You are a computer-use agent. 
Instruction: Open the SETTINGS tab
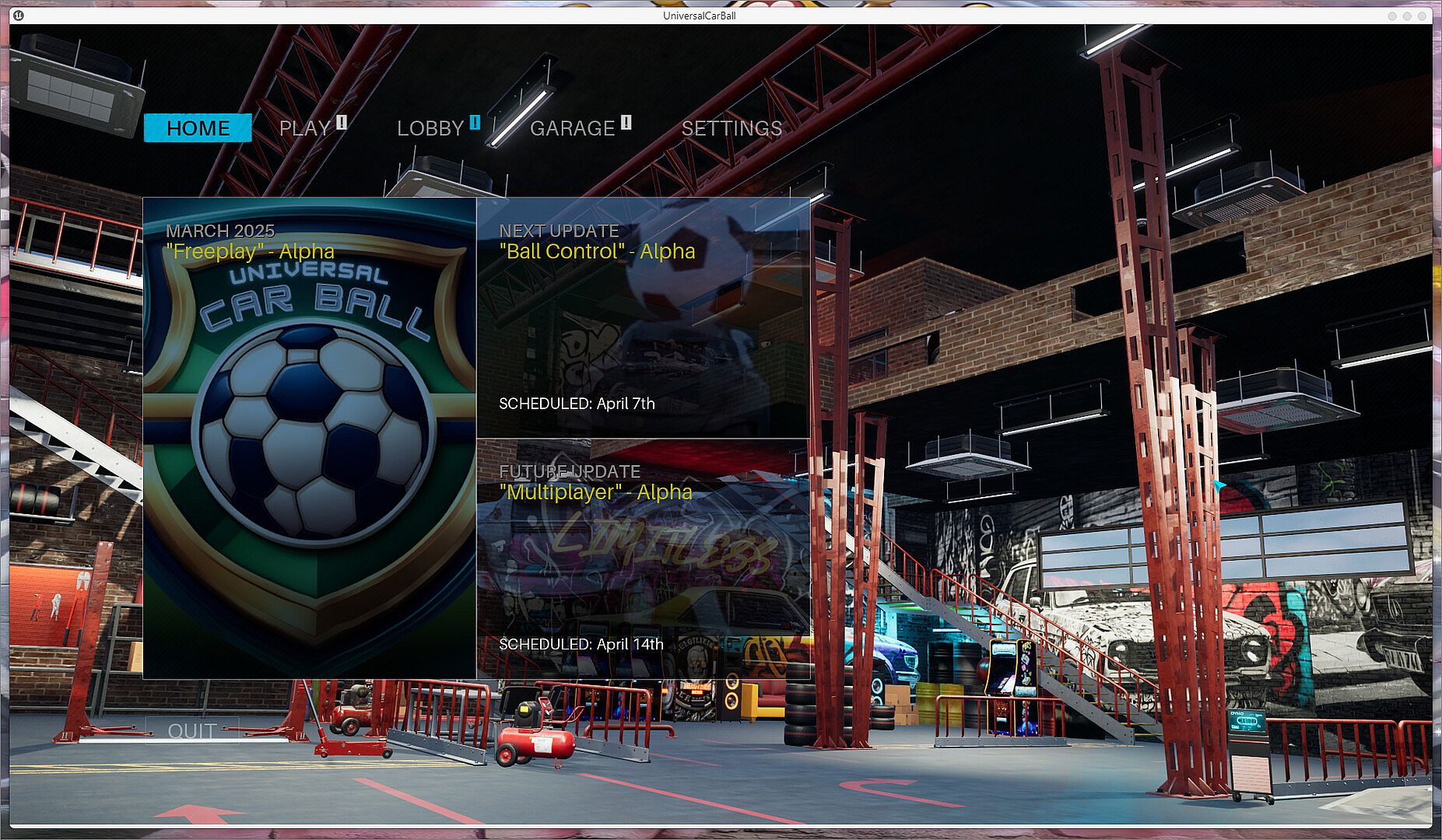[732, 128]
